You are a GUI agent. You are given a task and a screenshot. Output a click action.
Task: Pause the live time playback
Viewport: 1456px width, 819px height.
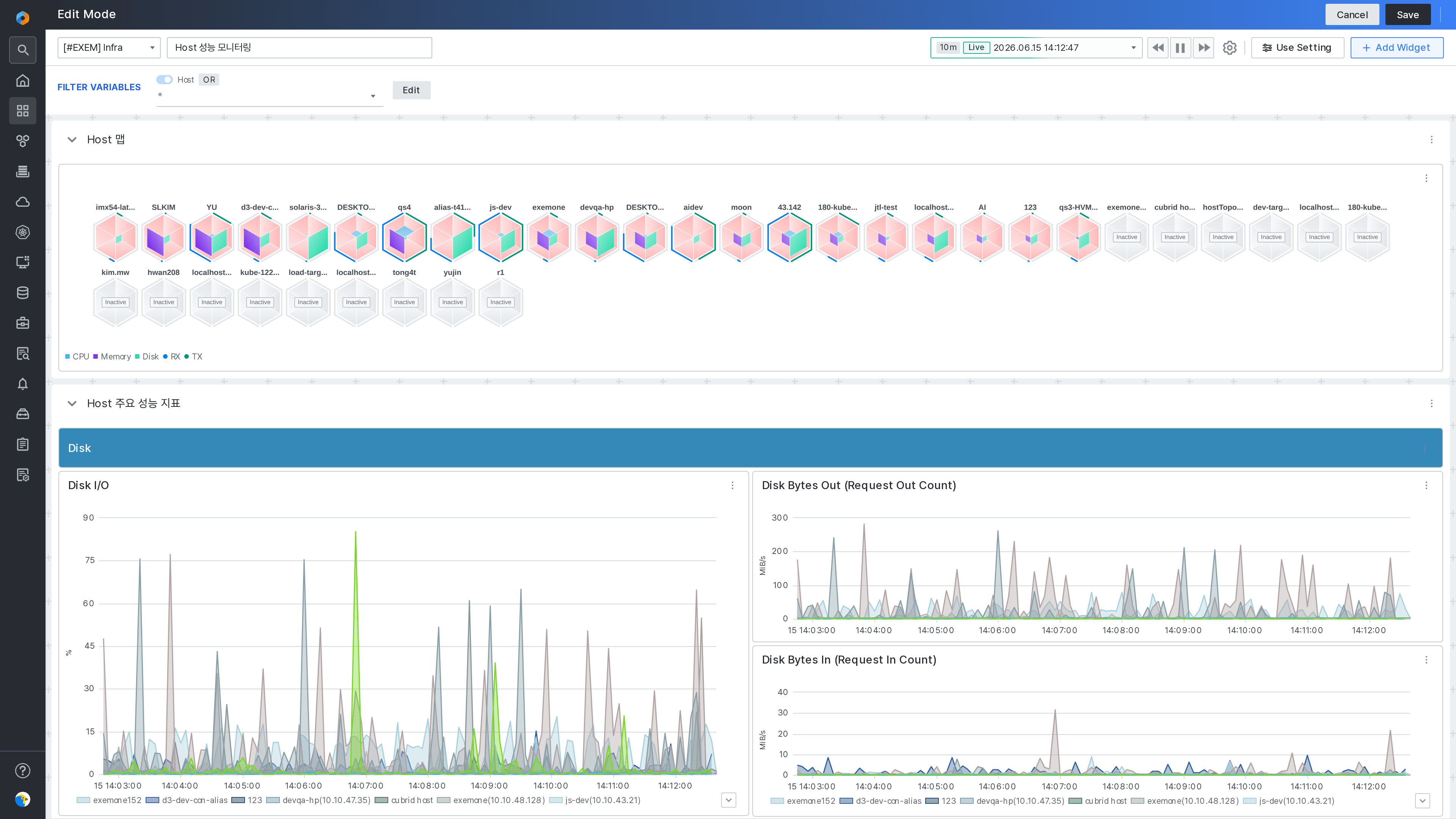click(x=1180, y=47)
